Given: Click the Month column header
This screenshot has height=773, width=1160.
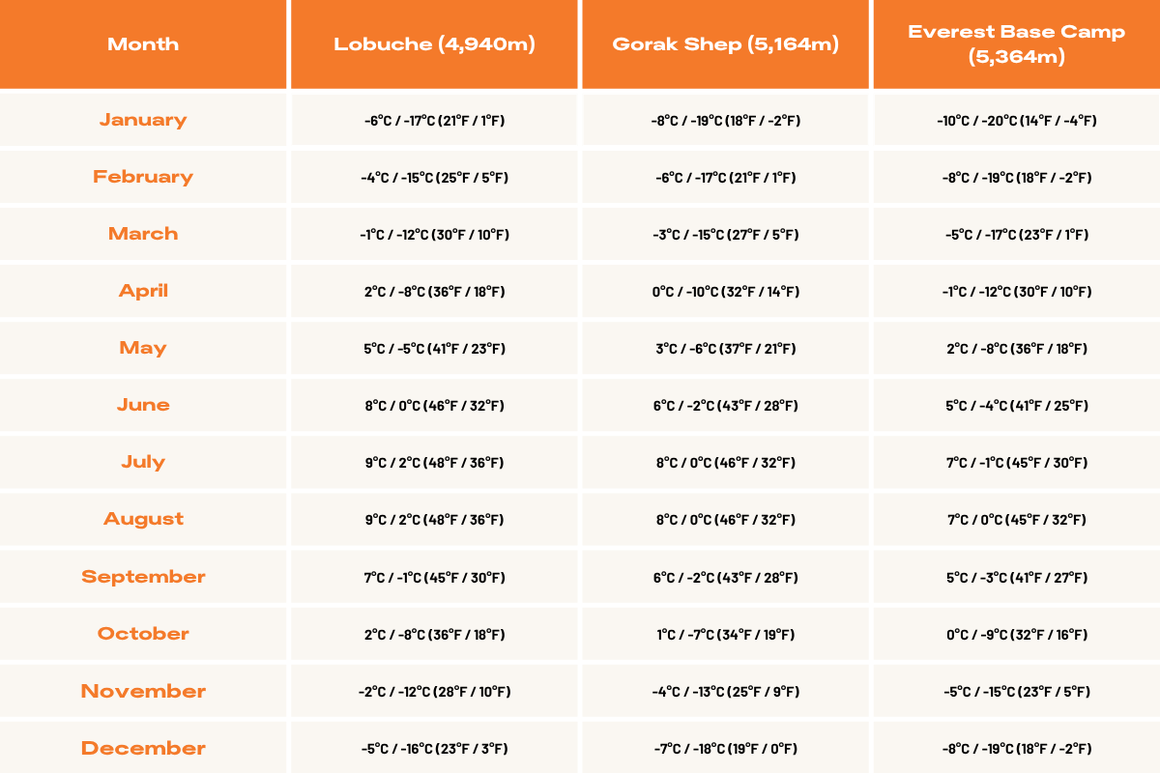Looking at the screenshot, I should point(143,44).
